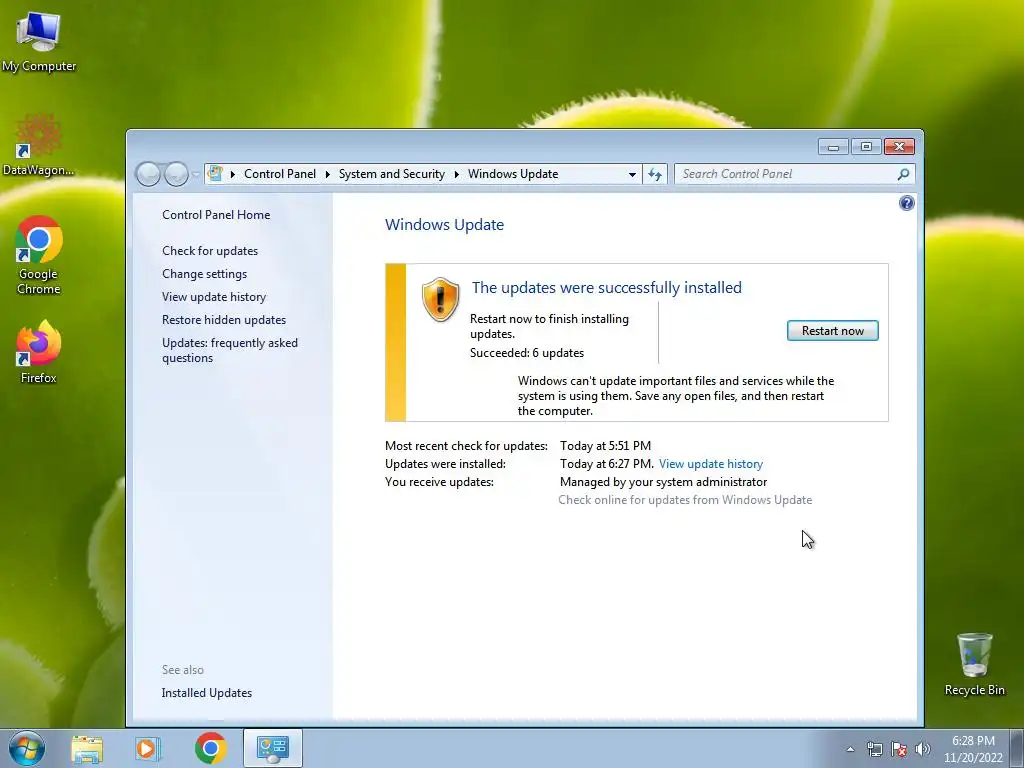Viewport: 1024px width, 768px height.
Task: Go to Control Panel Home
Action: [216, 215]
